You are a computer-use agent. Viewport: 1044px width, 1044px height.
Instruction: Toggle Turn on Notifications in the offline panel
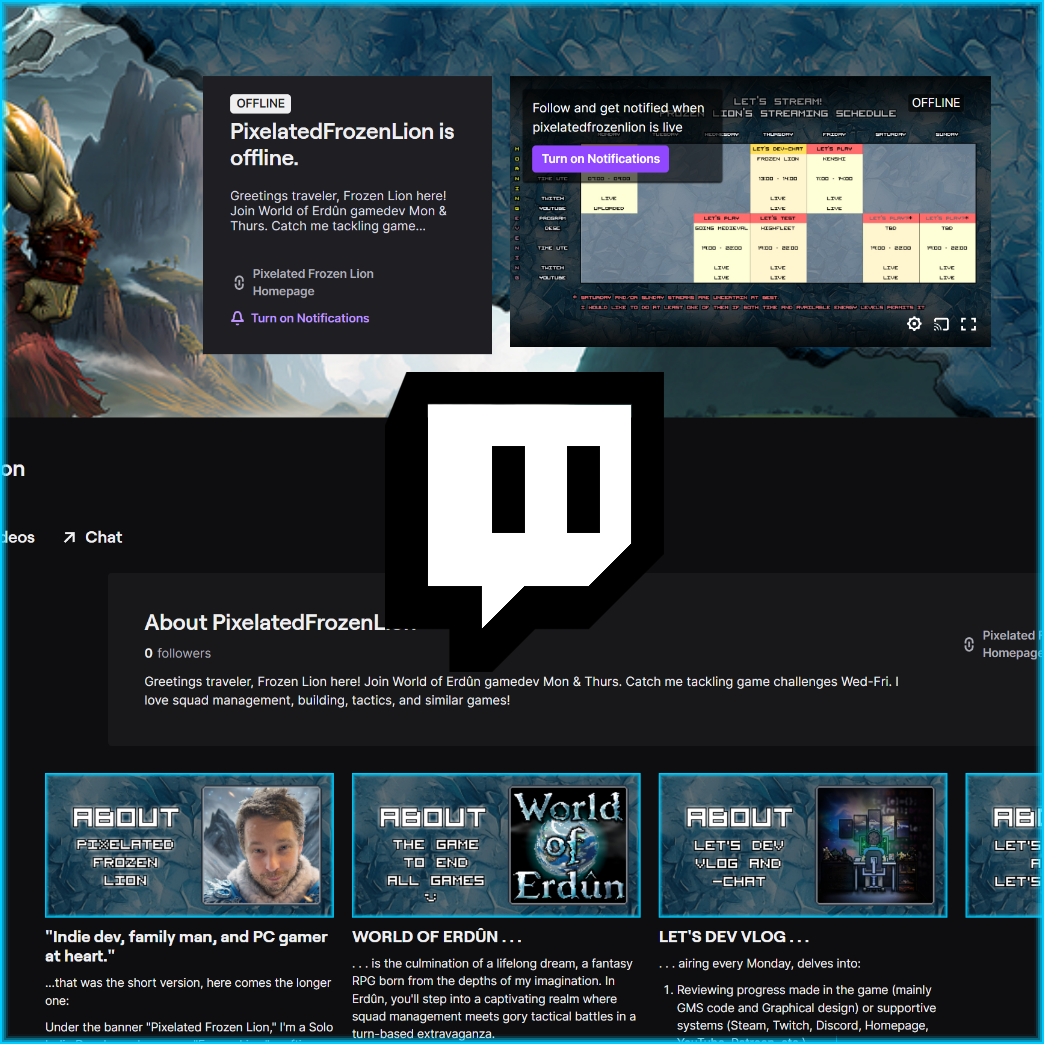(310, 318)
